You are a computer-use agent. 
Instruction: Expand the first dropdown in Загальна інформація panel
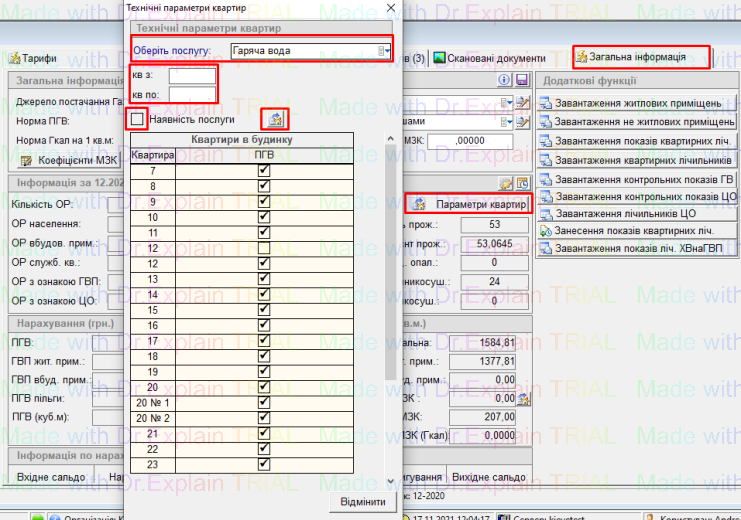(508, 102)
